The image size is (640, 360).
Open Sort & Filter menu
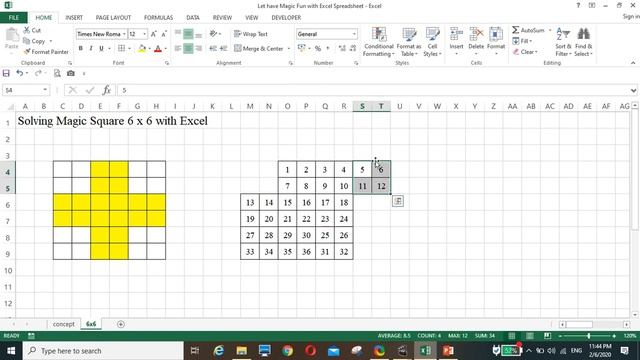coord(563,42)
